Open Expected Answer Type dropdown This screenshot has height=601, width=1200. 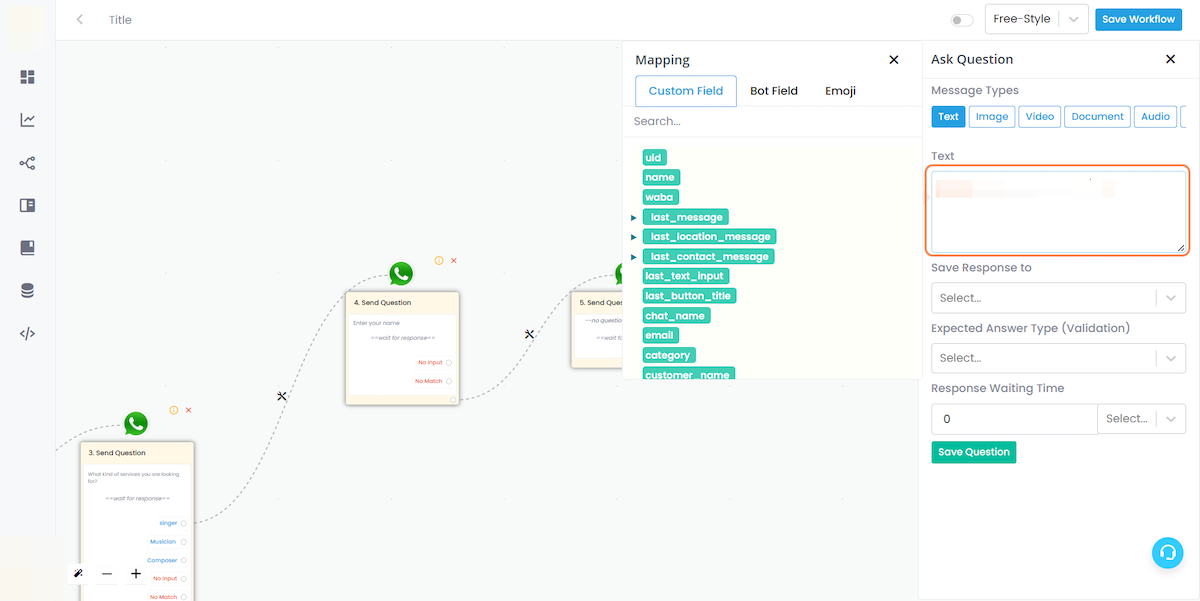coord(1058,358)
